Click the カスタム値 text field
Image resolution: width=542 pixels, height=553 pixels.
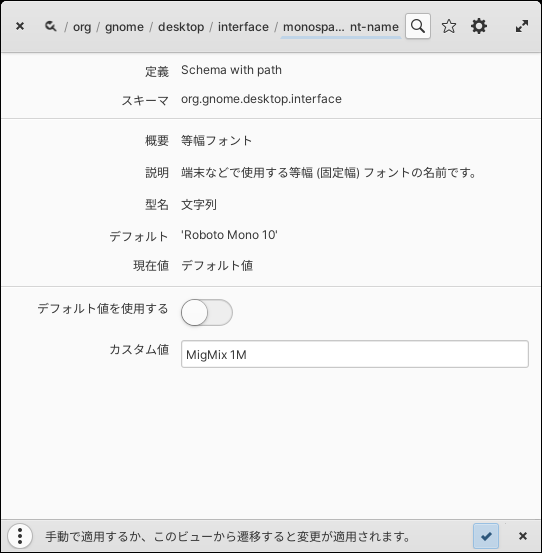pyautogui.click(x=354, y=354)
